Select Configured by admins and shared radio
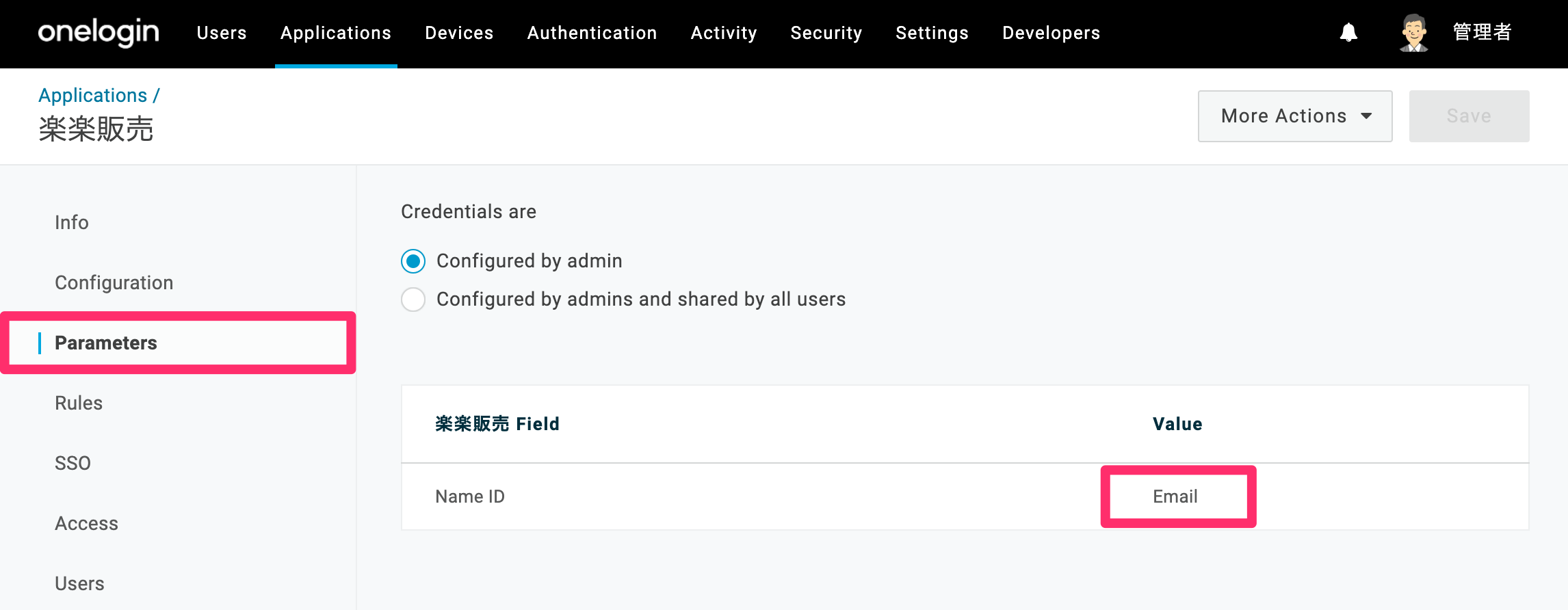Image resolution: width=1568 pixels, height=610 pixels. pyautogui.click(x=413, y=300)
